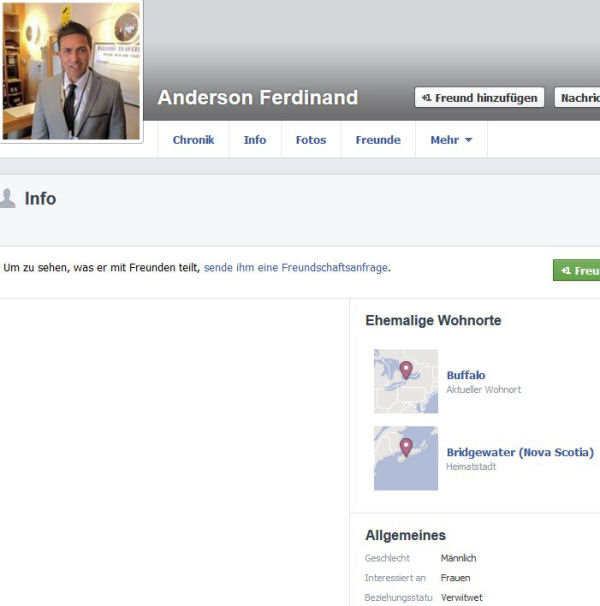Open the Freunde tab
The width and height of the screenshot is (600, 606).
[x=378, y=140]
